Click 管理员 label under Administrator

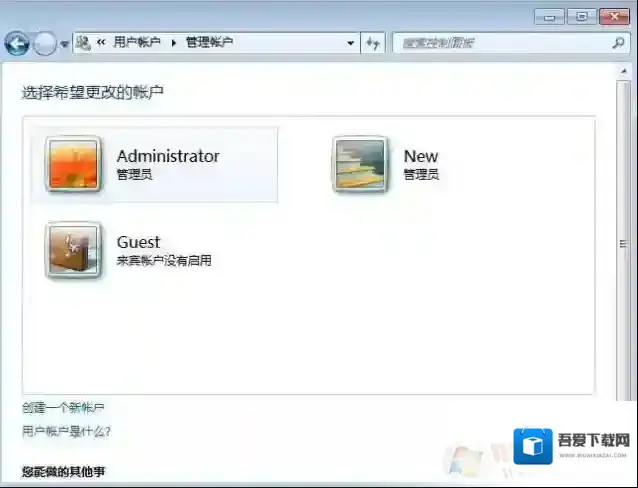pyautogui.click(x=135, y=175)
